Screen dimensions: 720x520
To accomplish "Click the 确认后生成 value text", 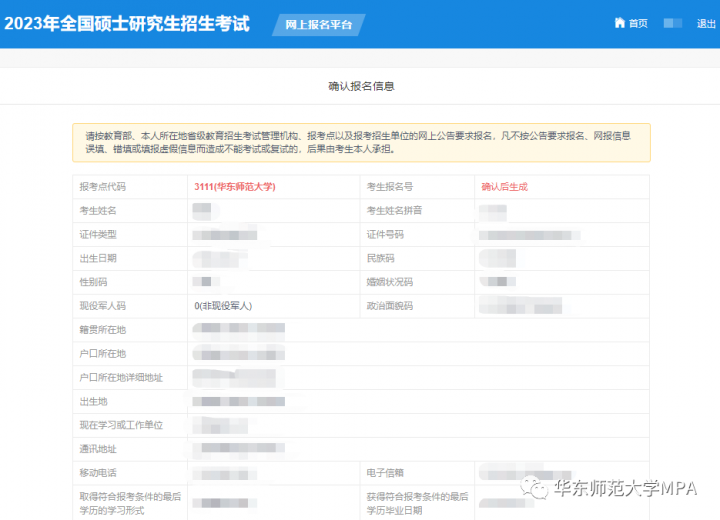I will pyautogui.click(x=504, y=187).
